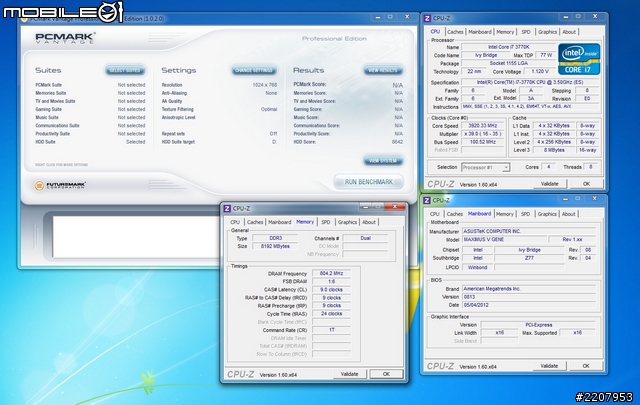Viewport: 640px width, 405px height.
Task: Click the View Results button in PCMark Vantage
Action: [383, 71]
